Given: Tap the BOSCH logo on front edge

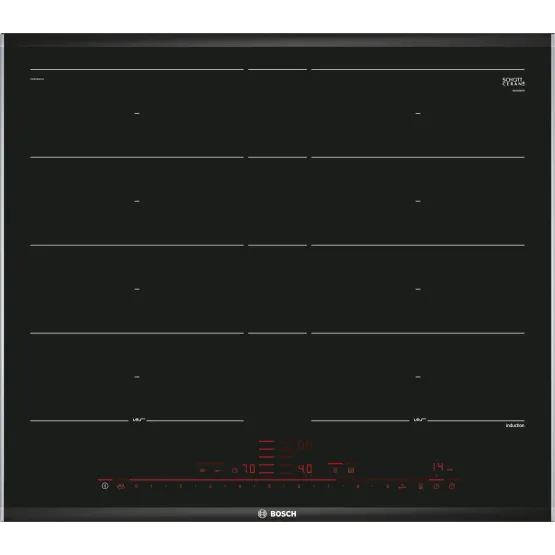Looking at the screenshot, I should pos(277,514).
